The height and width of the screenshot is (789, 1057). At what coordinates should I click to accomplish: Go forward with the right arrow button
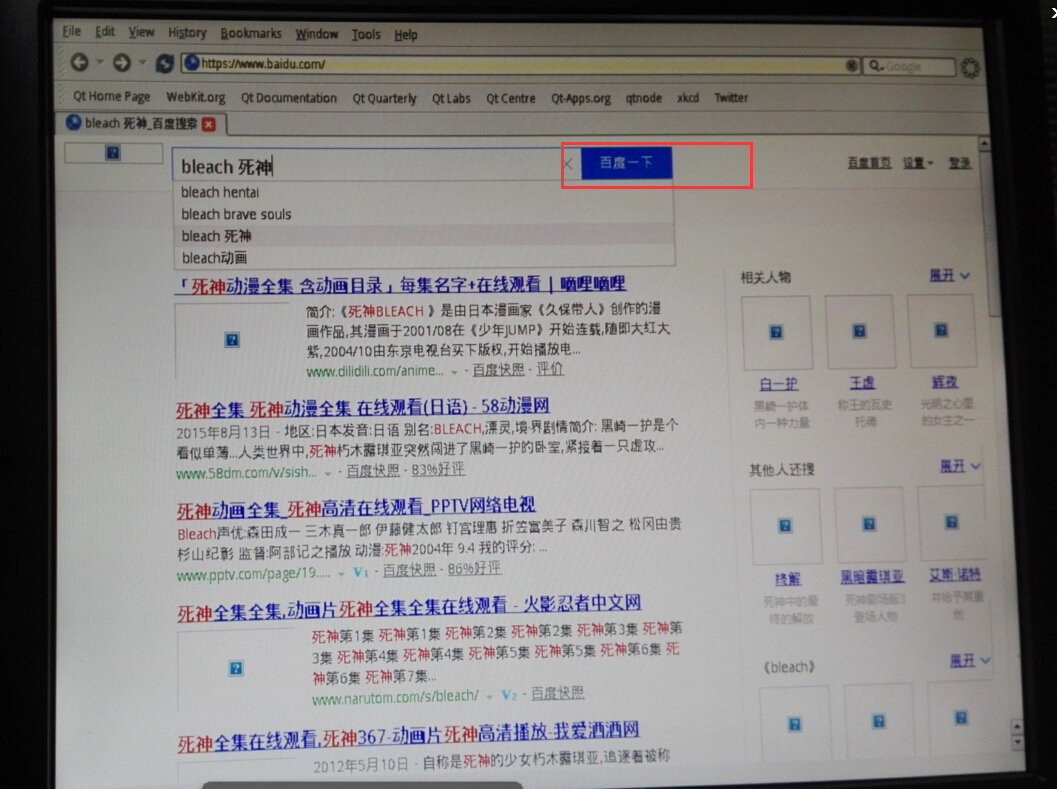pyautogui.click(x=121, y=63)
